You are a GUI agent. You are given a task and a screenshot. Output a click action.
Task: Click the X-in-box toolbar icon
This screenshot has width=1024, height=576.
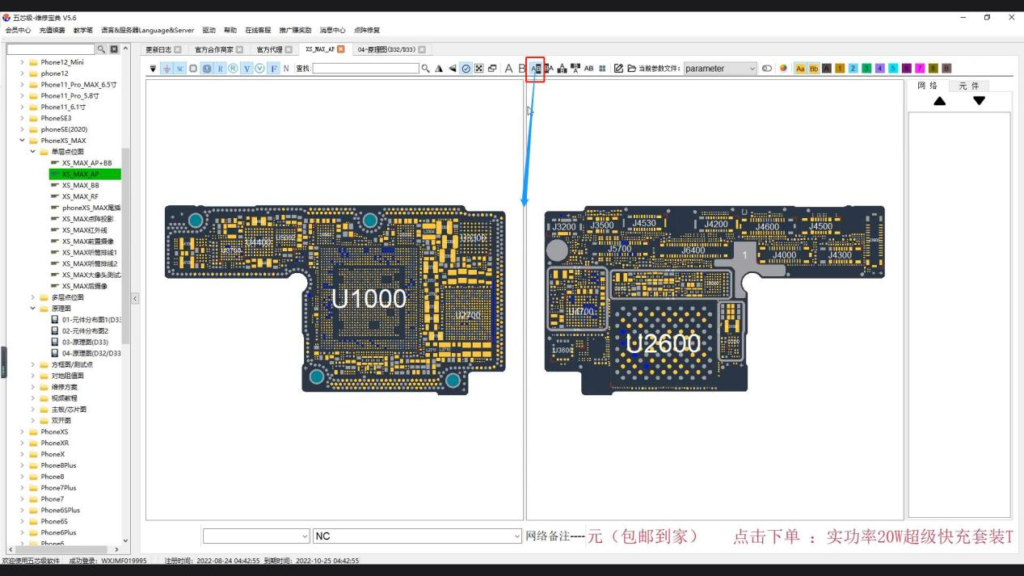pyautogui.click(x=479, y=69)
